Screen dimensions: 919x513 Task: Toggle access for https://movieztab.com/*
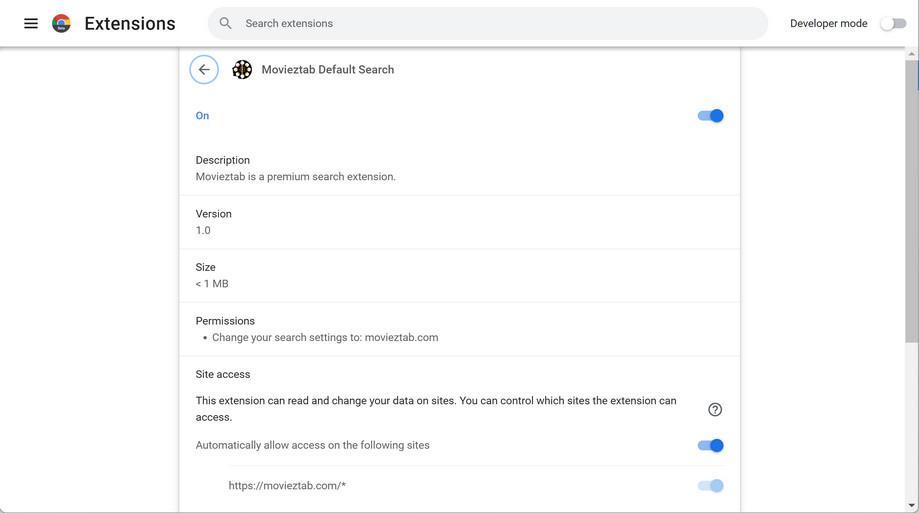pyautogui.click(x=710, y=486)
